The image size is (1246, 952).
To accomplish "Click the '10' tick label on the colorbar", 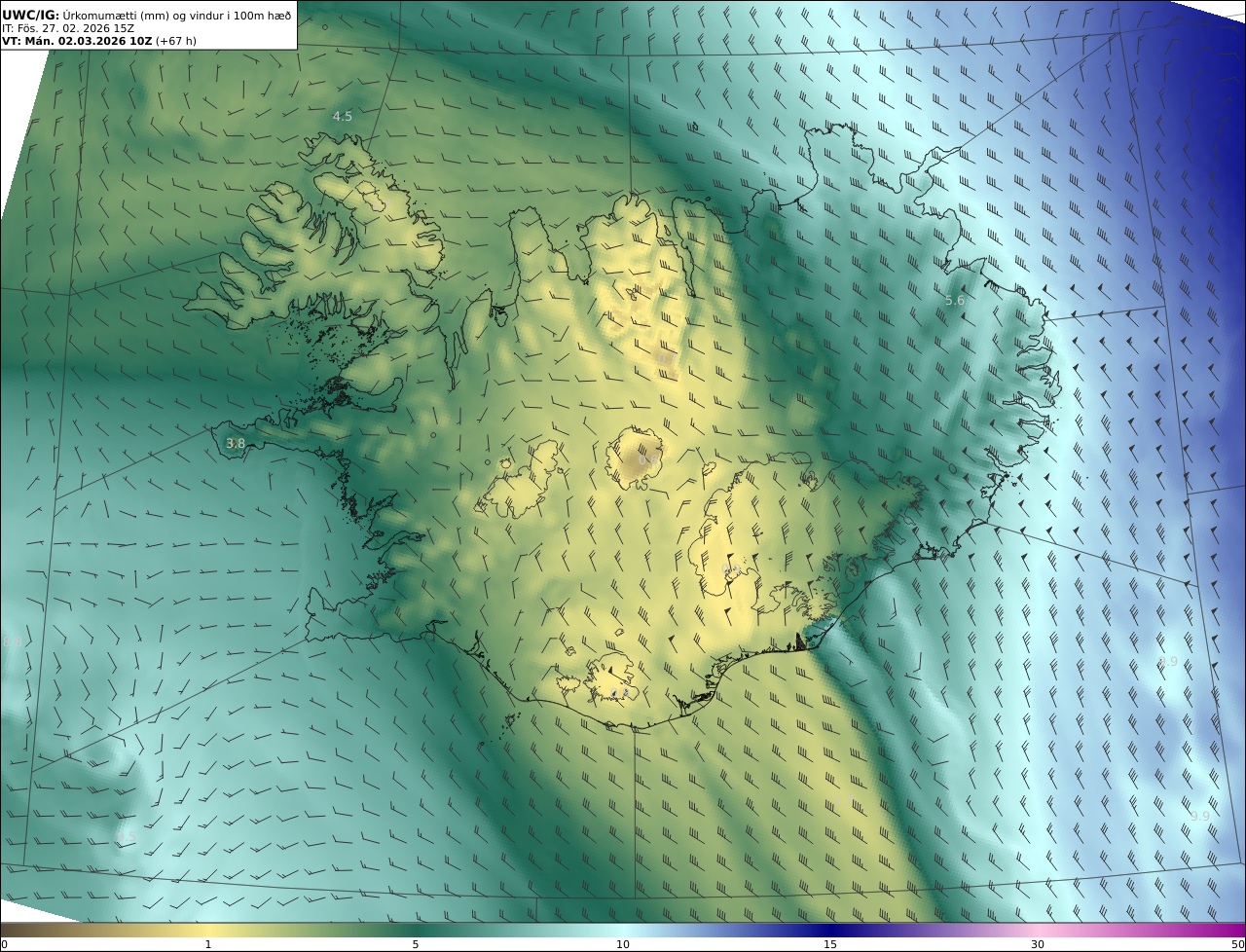I will pyautogui.click(x=623, y=944).
